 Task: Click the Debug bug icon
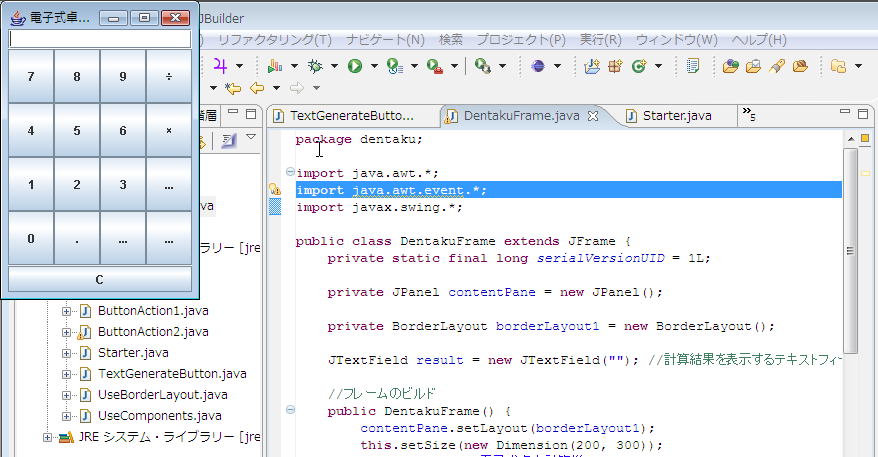(315, 67)
